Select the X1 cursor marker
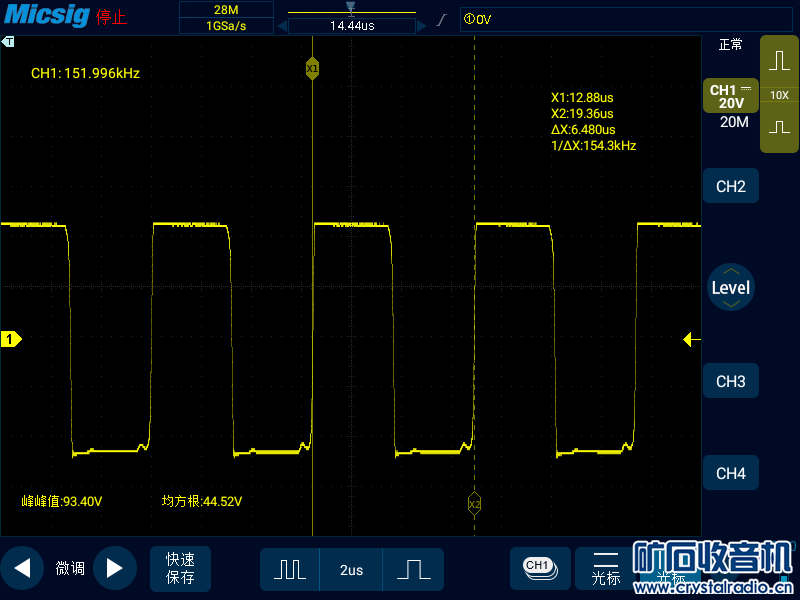Viewport: 800px width, 600px height. pyautogui.click(x=312, y=67)
